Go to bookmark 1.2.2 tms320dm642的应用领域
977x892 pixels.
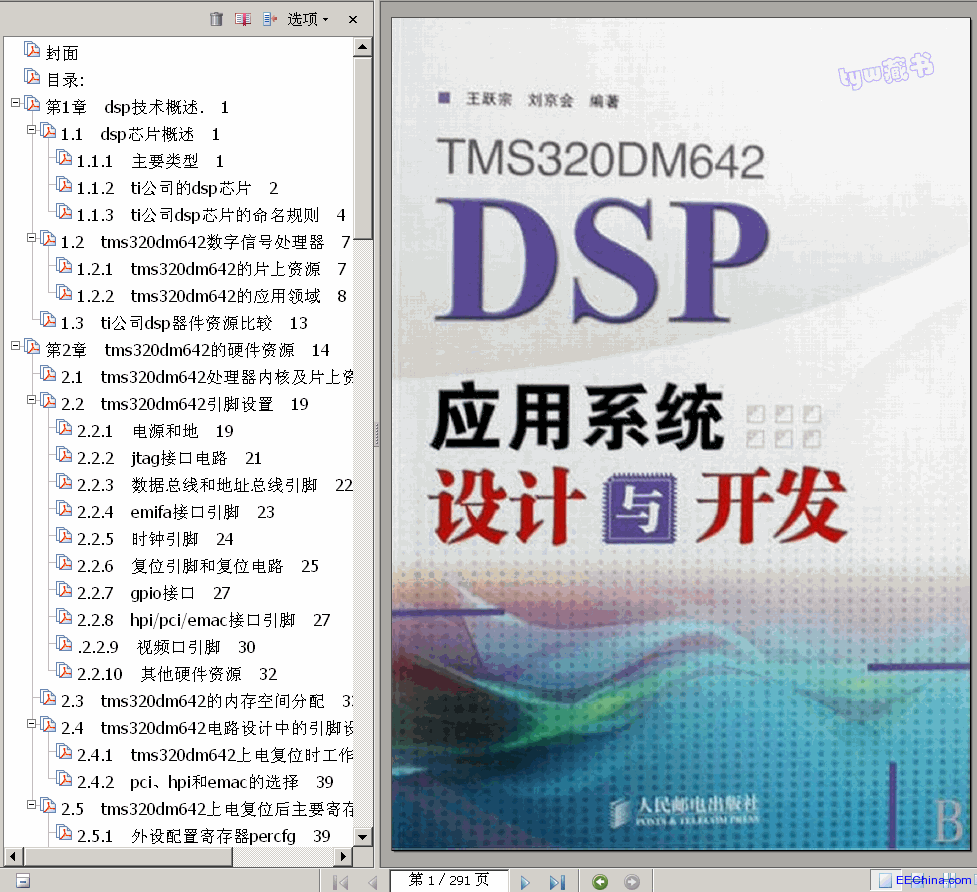(x=211, y=296)
